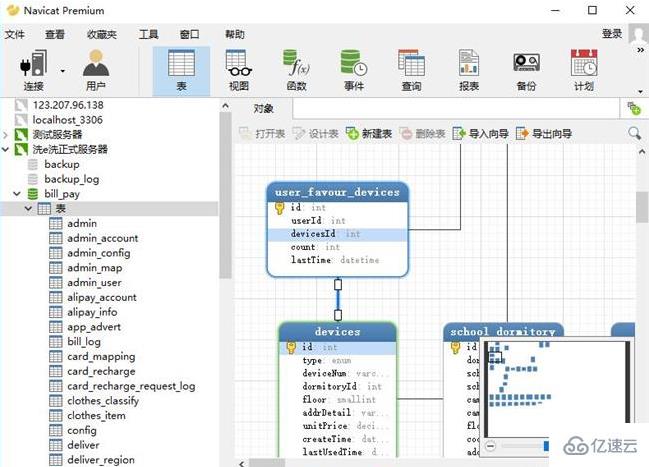Open the 视图 views section
The image size is (649, 467).
pyautogui.click(x=239, y=70)
